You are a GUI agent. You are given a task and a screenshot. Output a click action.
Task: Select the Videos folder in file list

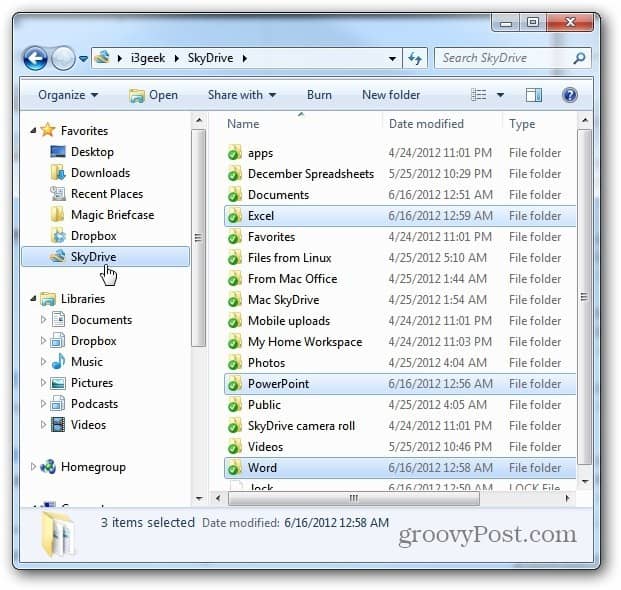265,447
